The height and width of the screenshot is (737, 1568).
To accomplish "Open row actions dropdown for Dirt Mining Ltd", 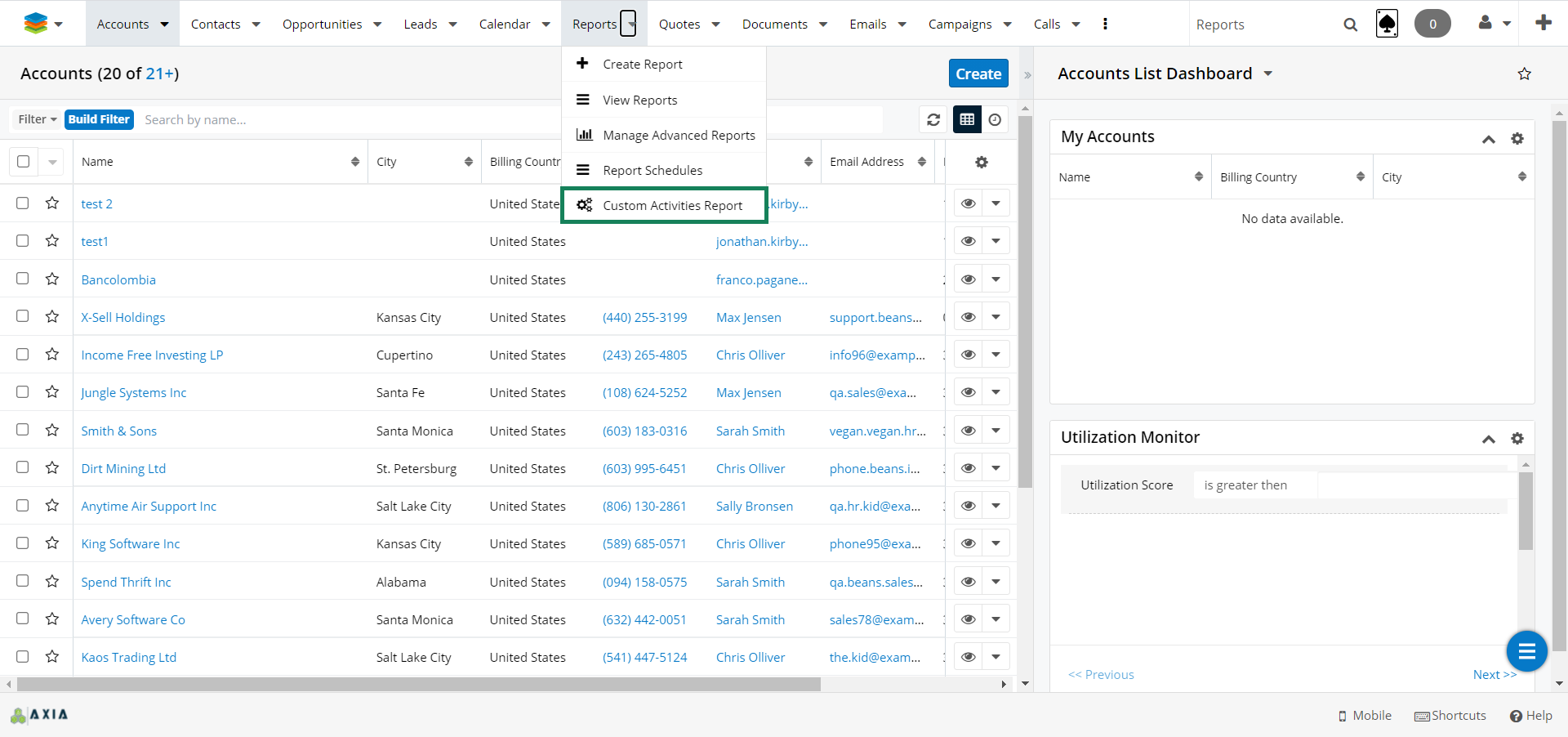I will pyautogui.click(x=996, y=468).
